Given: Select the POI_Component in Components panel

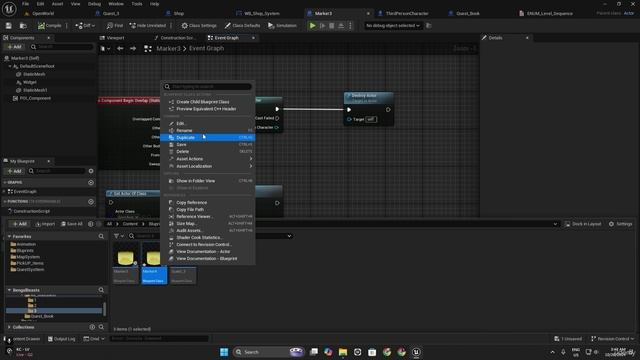Looking at the screenshot, I should pos(35,98).
